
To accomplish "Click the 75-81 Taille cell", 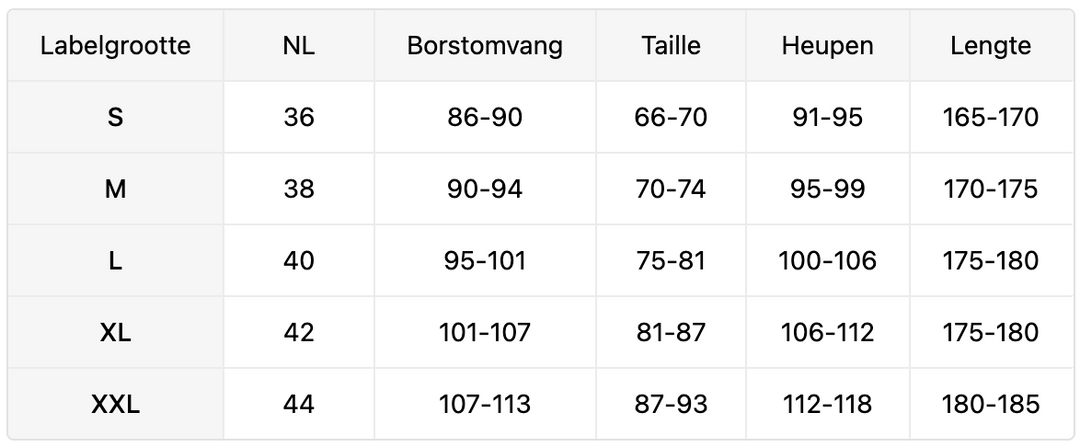I will (x=670, y=261).
